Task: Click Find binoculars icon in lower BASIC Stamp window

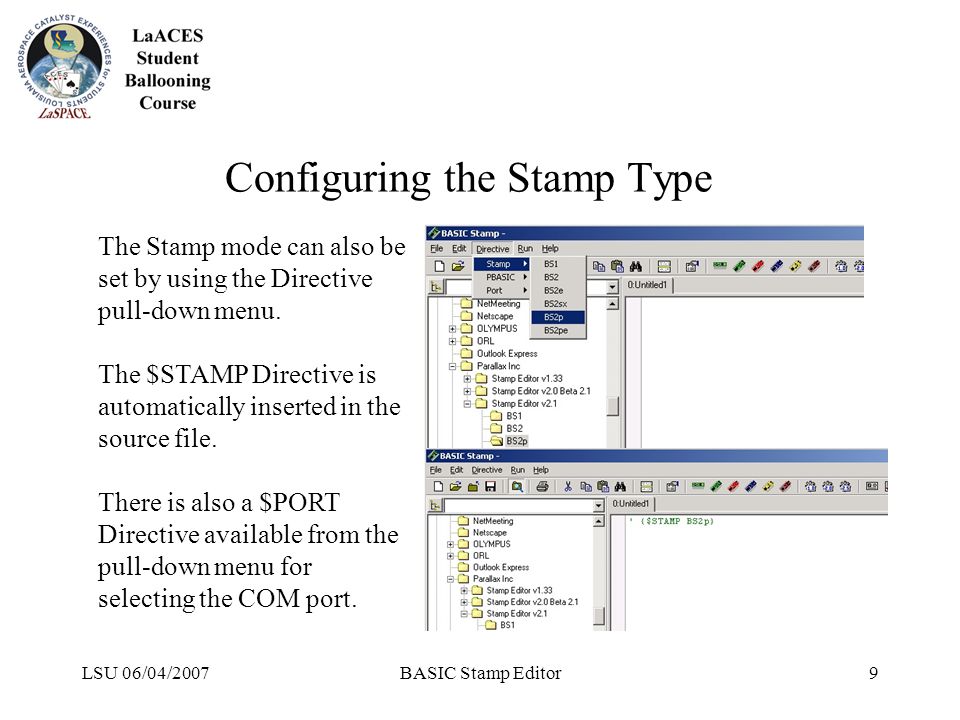Action: point(620,487)
